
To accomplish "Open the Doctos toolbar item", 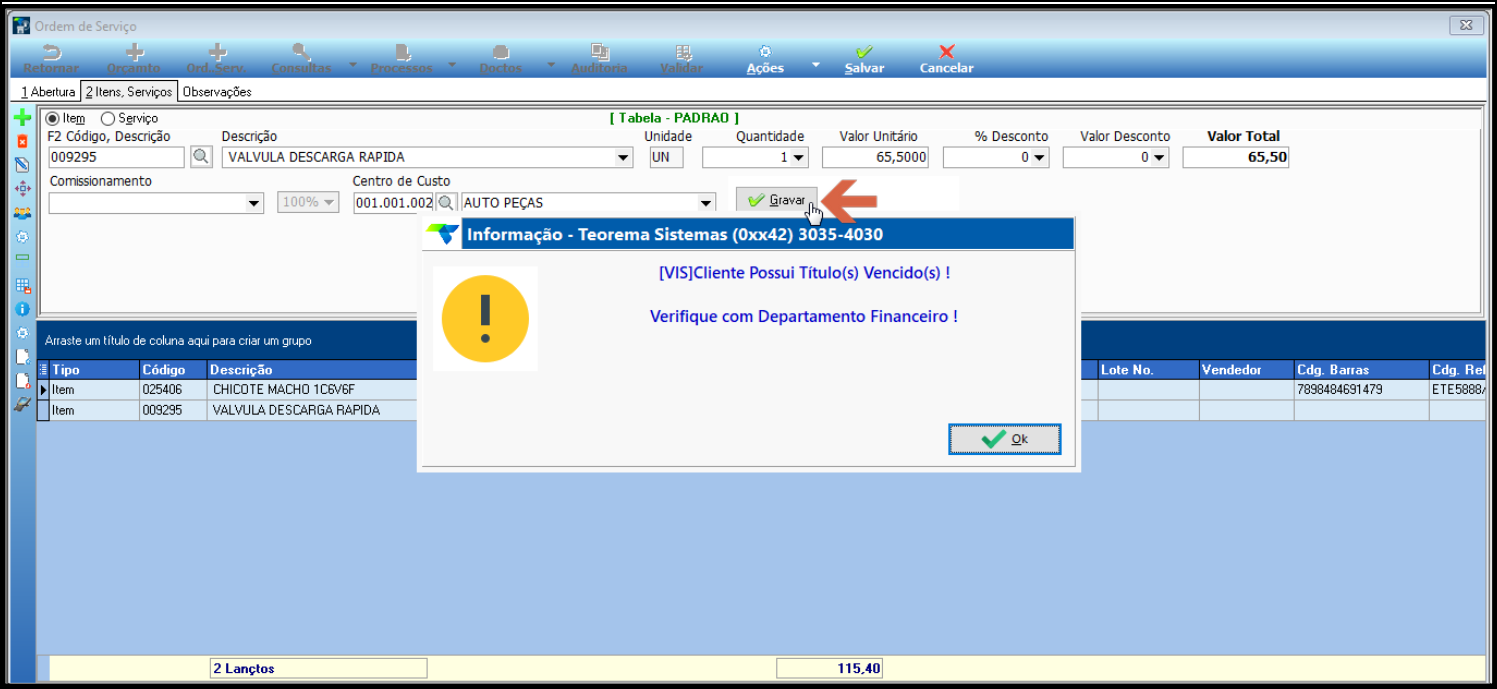I will point(501,60).
